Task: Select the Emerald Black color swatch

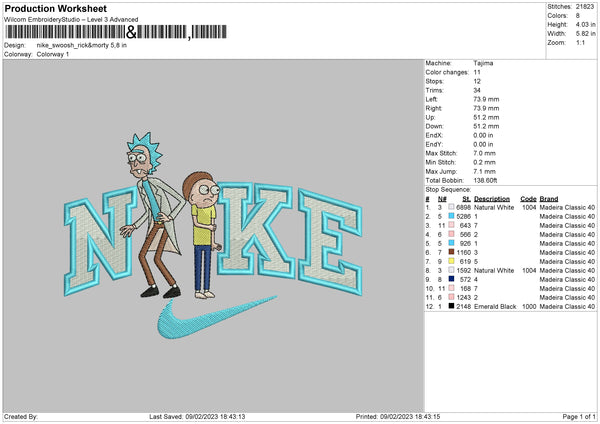Action: coord(453,305)
